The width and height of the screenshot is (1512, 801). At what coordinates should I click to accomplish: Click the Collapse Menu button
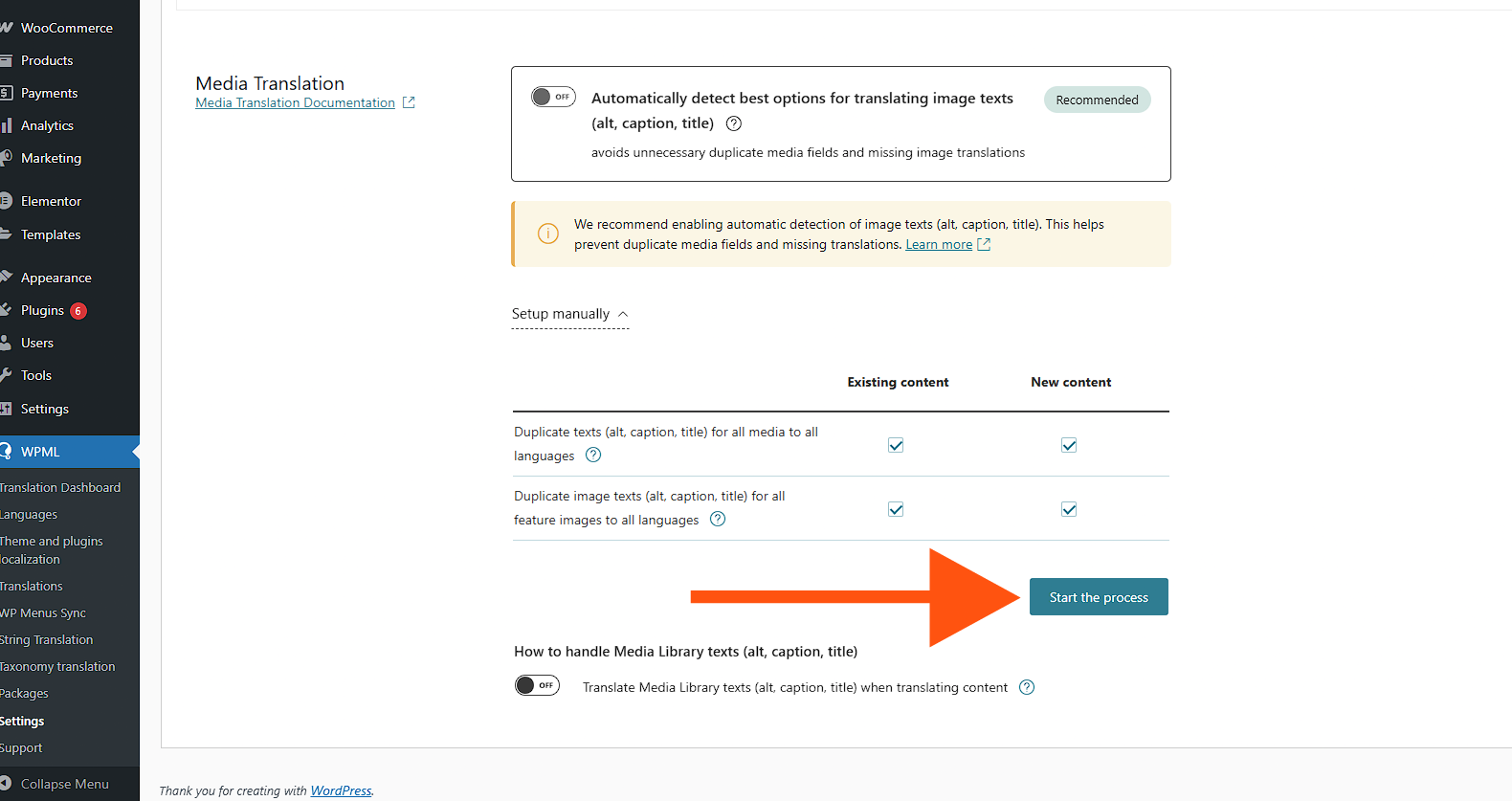coord(64,784)
